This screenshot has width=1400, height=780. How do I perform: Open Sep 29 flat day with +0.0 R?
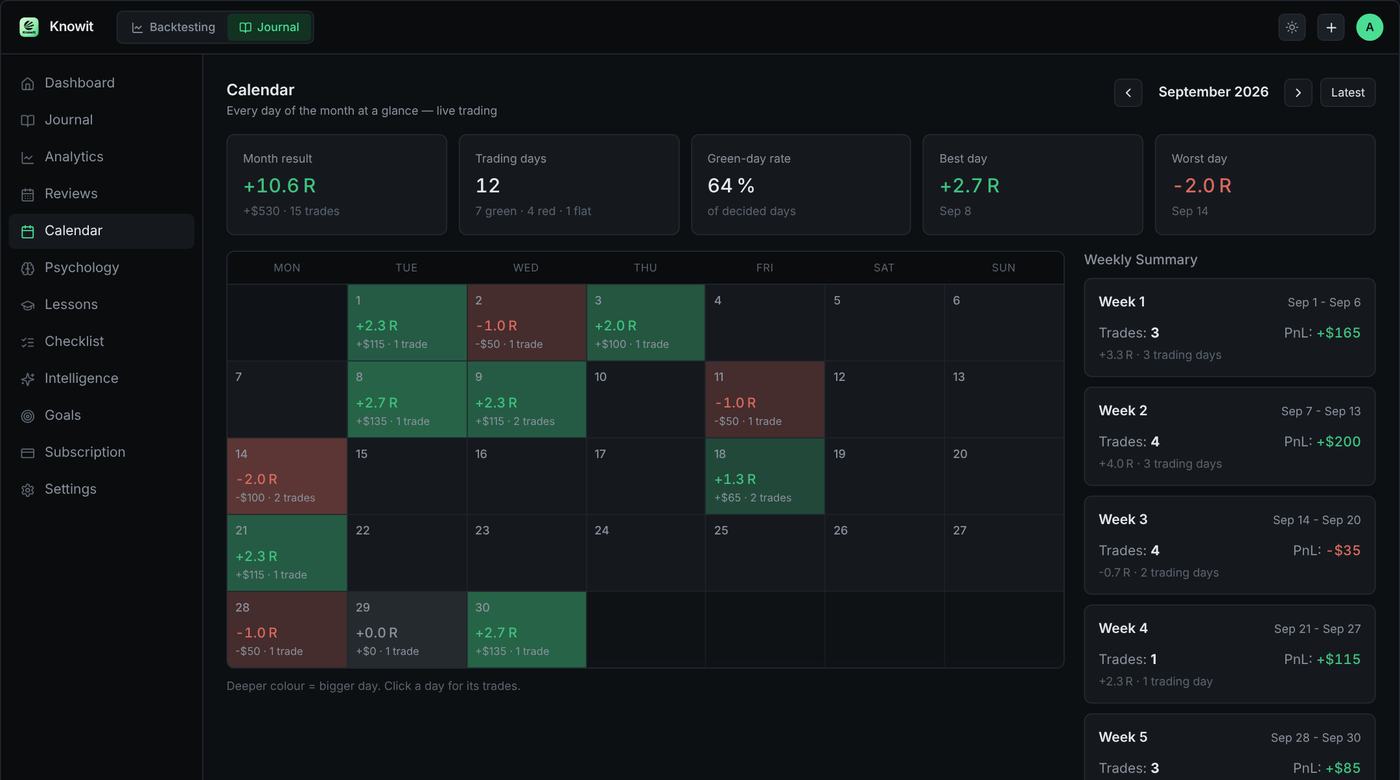pyautogui.click(x=407, y=630)
